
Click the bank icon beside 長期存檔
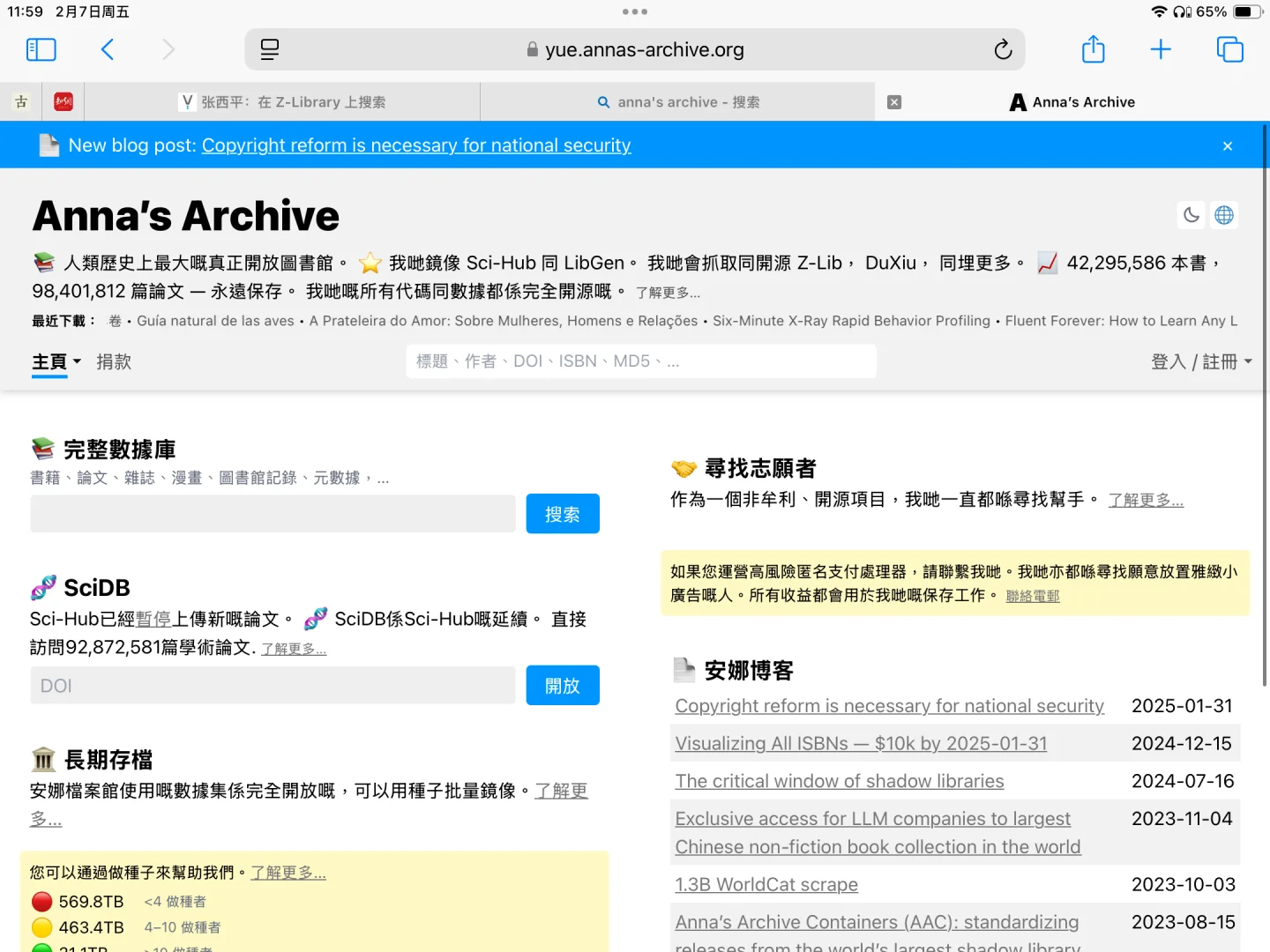(43, 760)
